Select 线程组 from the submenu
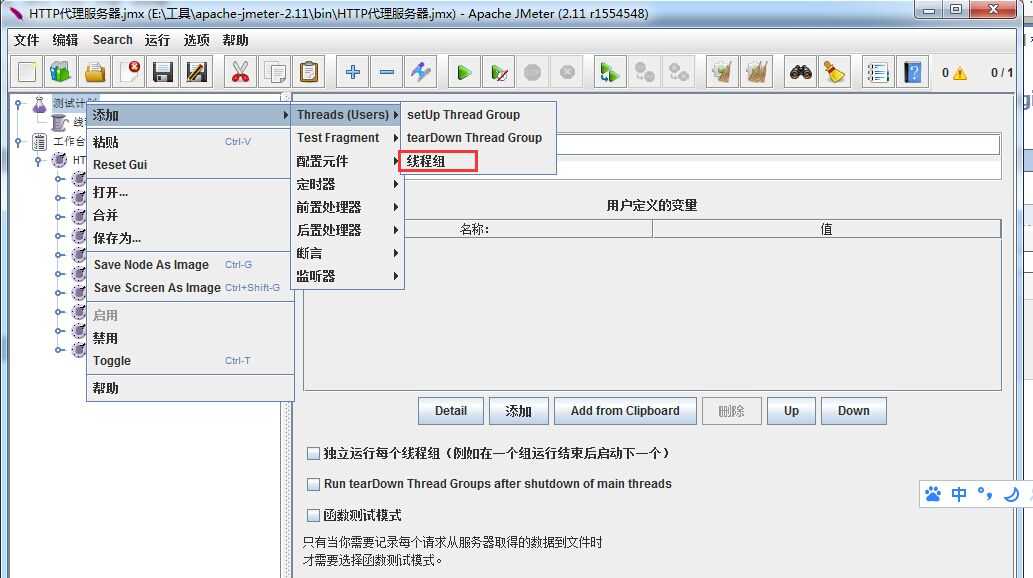Screen dimensions: 1033x578 438,161
